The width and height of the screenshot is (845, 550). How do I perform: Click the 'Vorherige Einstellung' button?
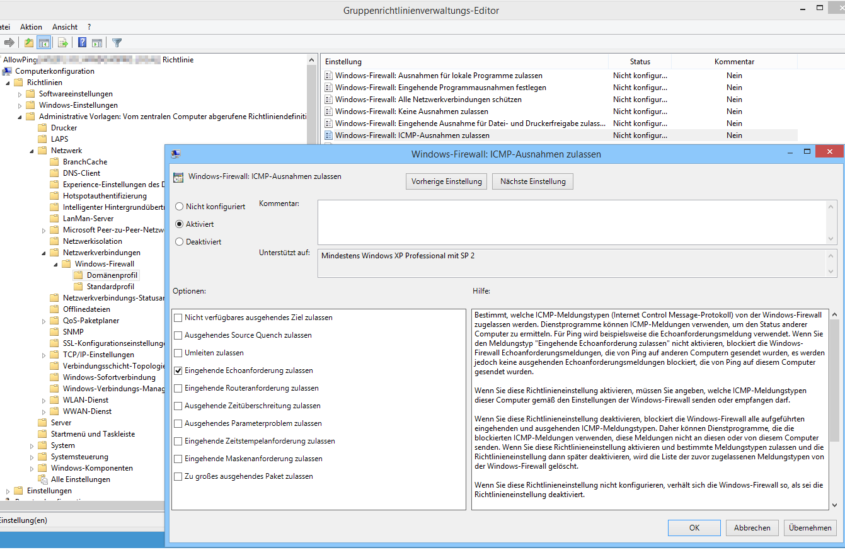[446, 182]
